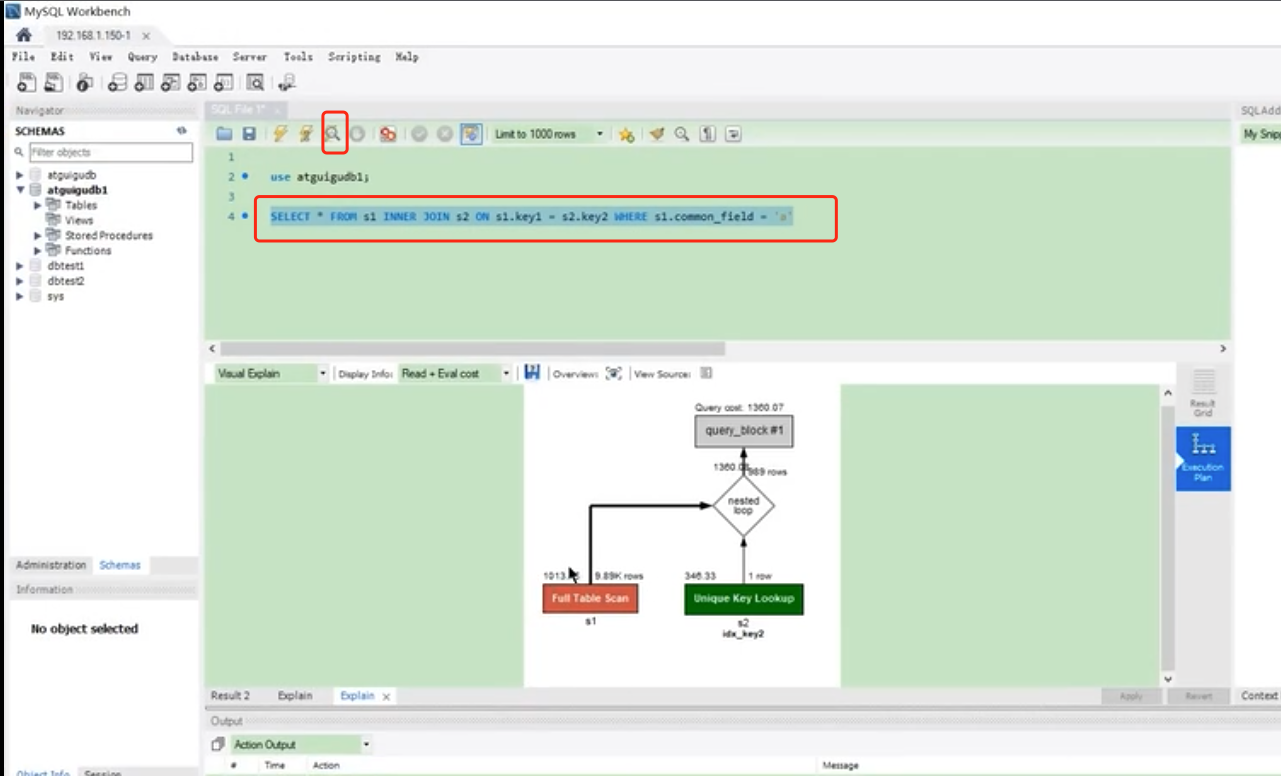Expand the Stored Procedures node
1281x776 pixels.
pos(38,235)
